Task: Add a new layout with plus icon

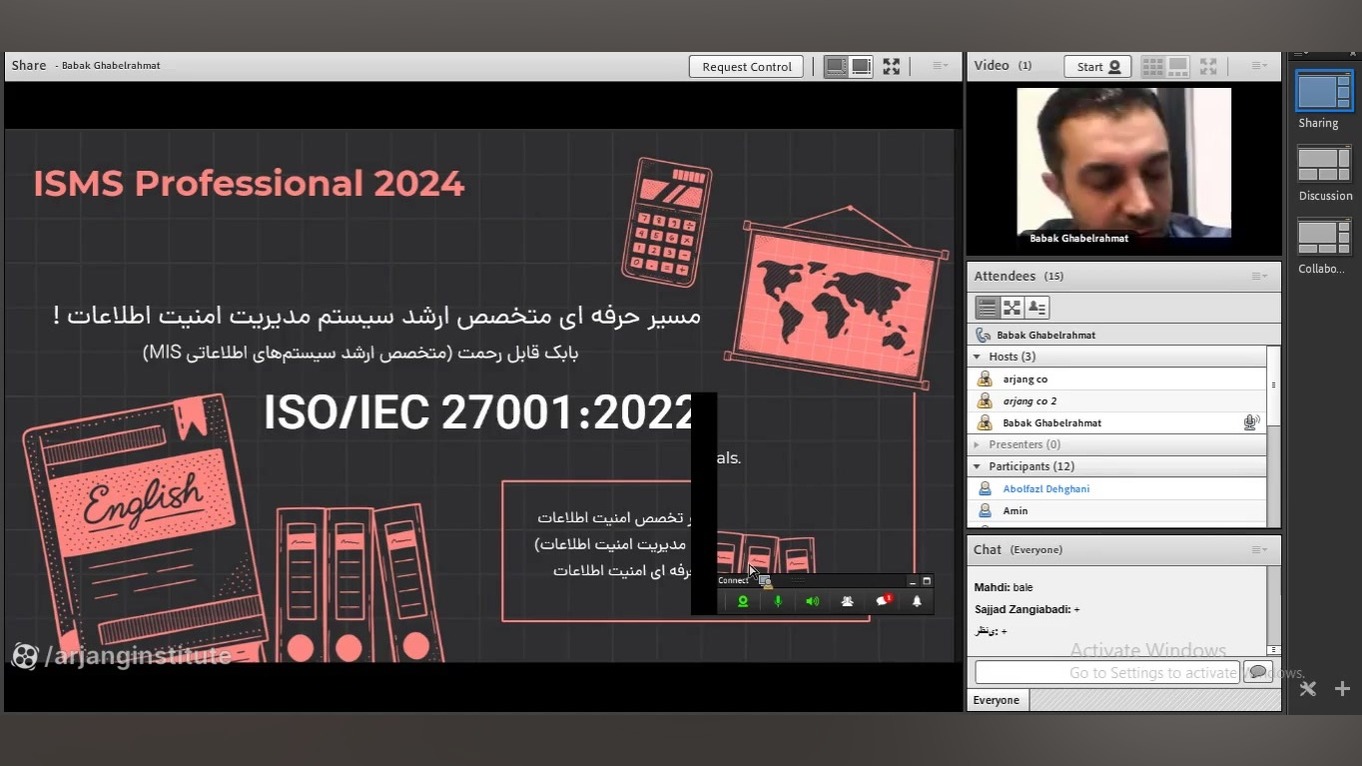Action: pos(1342,688)
